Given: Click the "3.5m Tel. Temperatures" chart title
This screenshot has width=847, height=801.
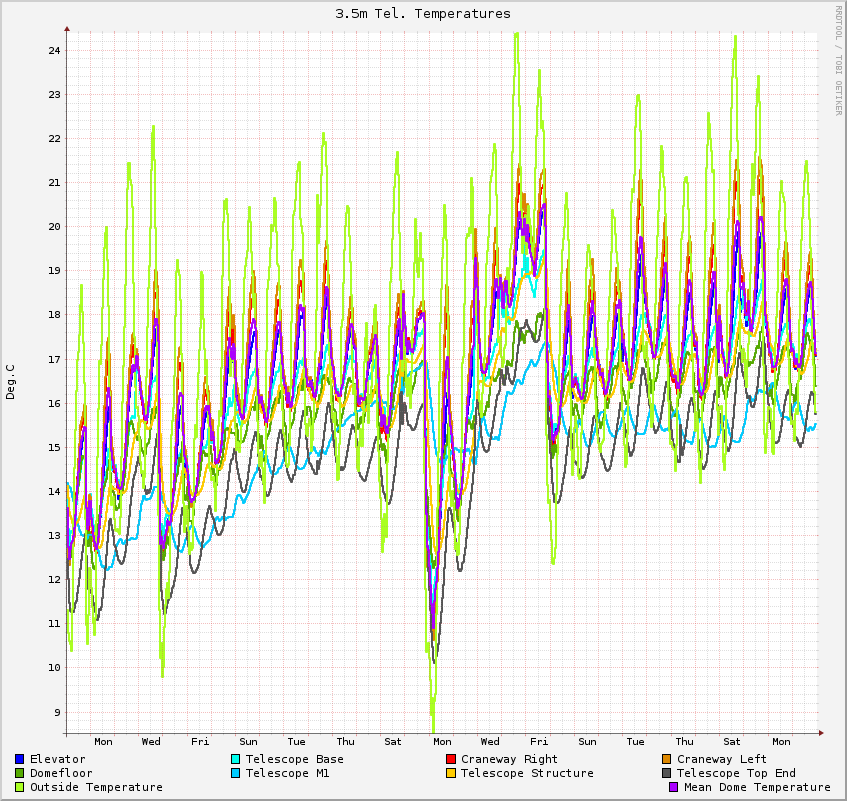Looking at the screenshot, I should (423, 14).
